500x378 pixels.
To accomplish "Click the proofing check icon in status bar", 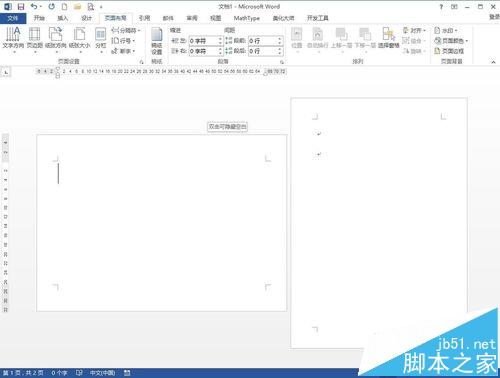I will 79,373.
